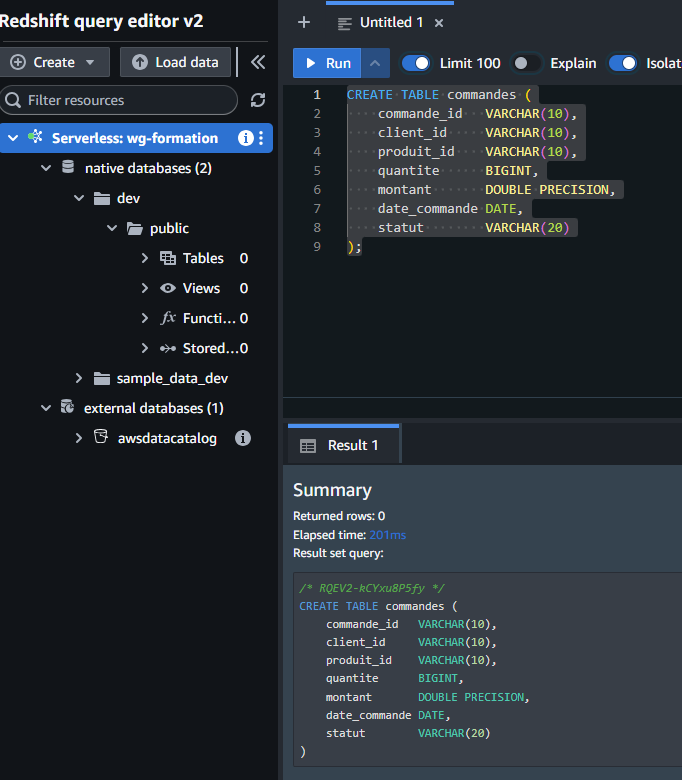Close the Untitled 1 tab
Viewport: 682px width, 780px height.
[439, 23]
